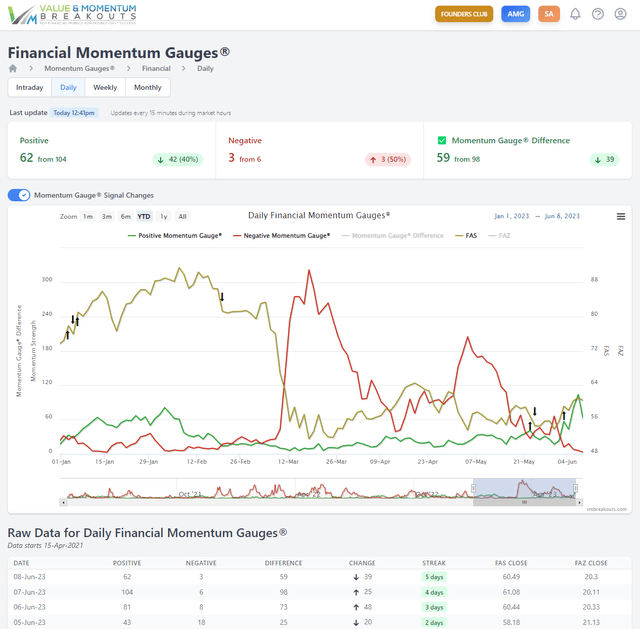Image resolution: width=640 pixels, height=629 pixels.
Task: Uncheck Momentum Gauge Difference checkbox
Action: pos(442,140)
